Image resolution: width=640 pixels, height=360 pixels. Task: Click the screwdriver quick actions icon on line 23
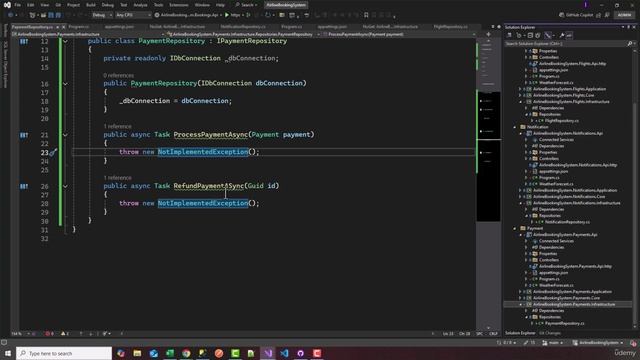tap(53, 152)
